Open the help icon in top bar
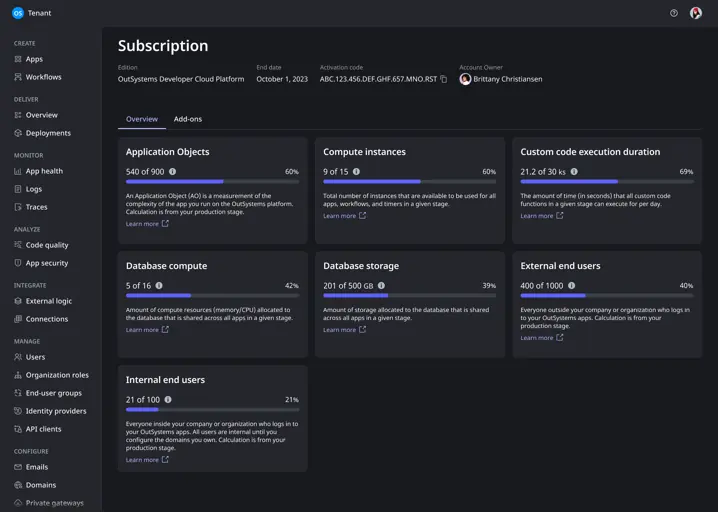 coord(674,13)
